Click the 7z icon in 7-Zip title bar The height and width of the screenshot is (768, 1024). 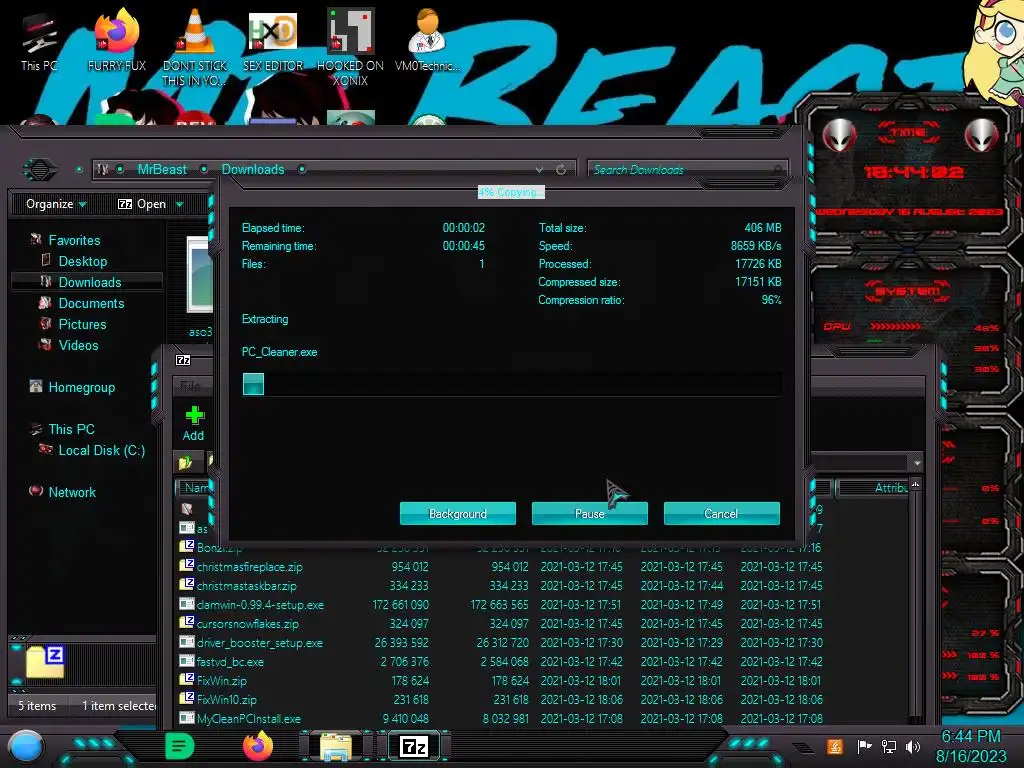(184, 360)
